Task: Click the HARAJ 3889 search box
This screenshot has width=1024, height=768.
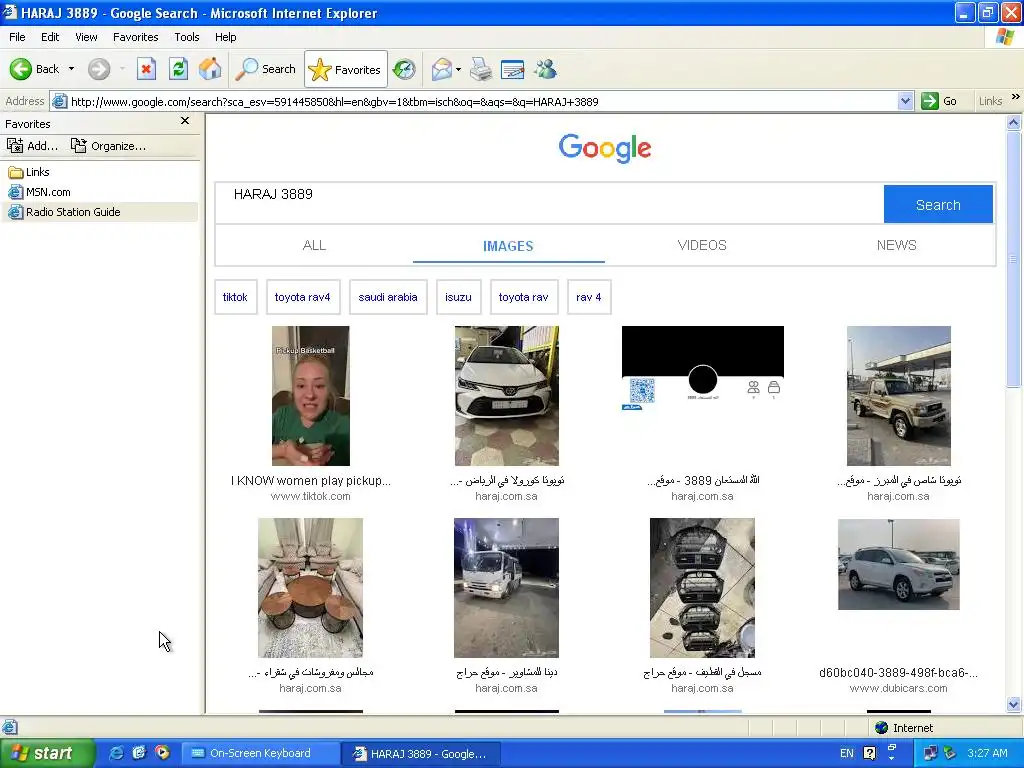Action: coord(549,204)
